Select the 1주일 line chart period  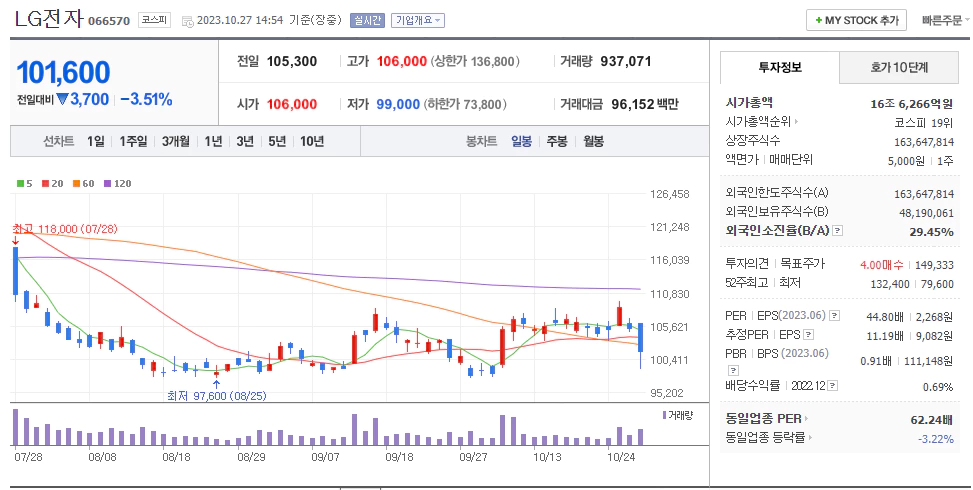coord(133,141)
